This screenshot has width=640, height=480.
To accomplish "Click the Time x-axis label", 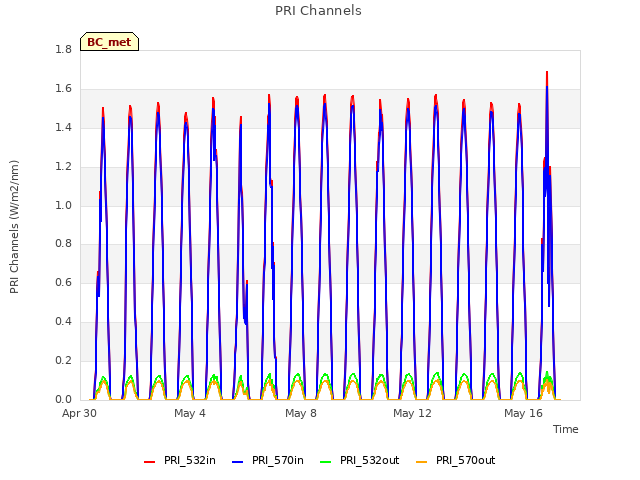I will (566, 429).
